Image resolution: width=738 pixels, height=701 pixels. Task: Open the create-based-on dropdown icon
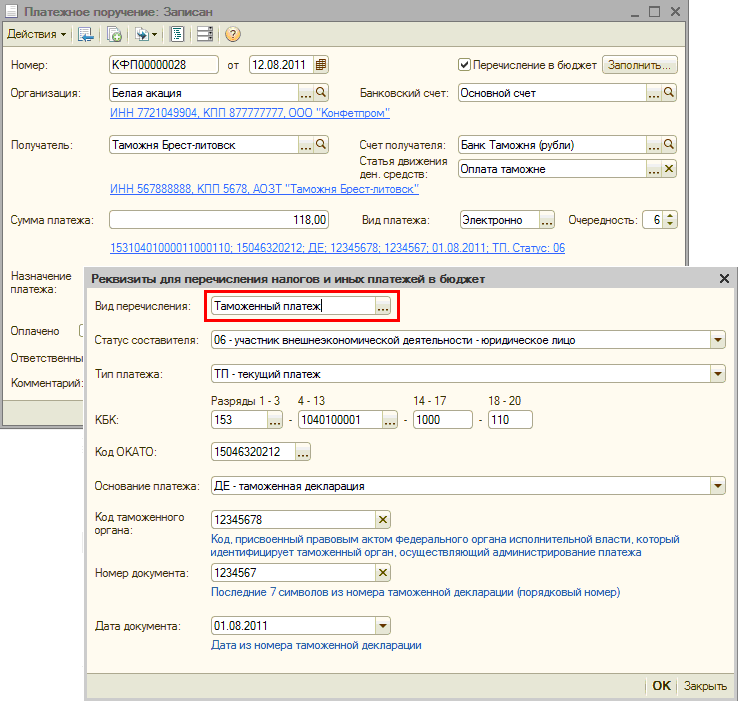pos(146,34)
